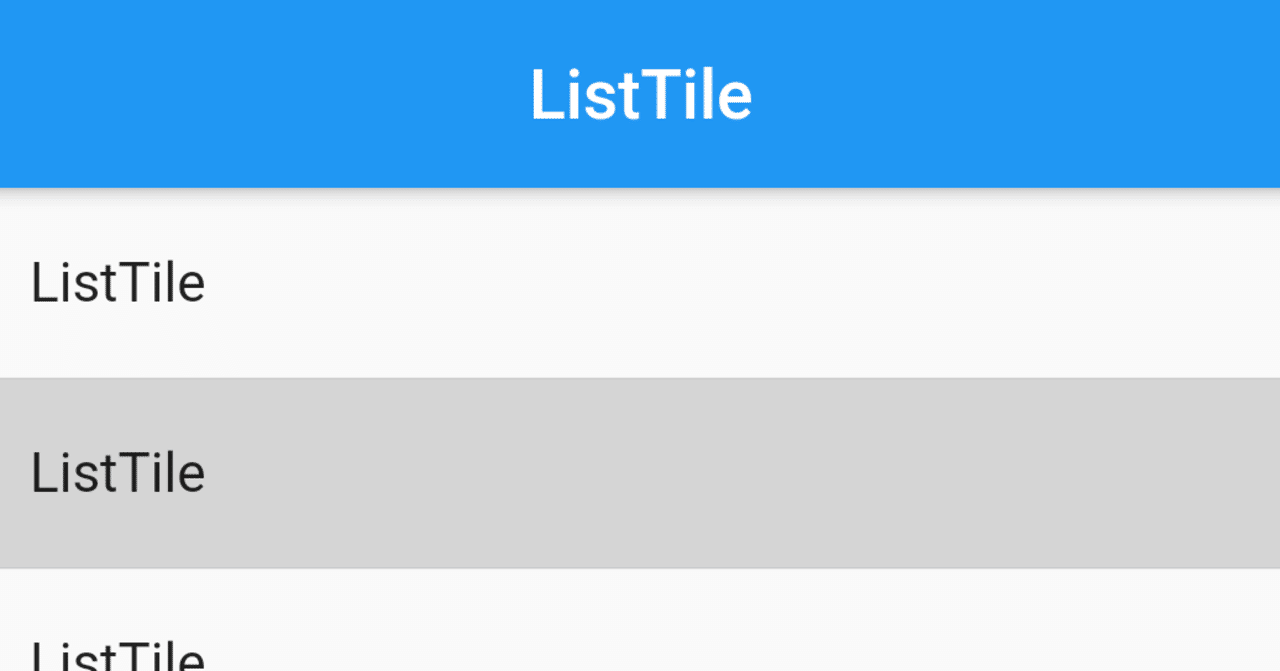Click the bottom ListTile text label
Viewport: 1280px width, 671px height.
pyautogui.click(x=117, y=655)
